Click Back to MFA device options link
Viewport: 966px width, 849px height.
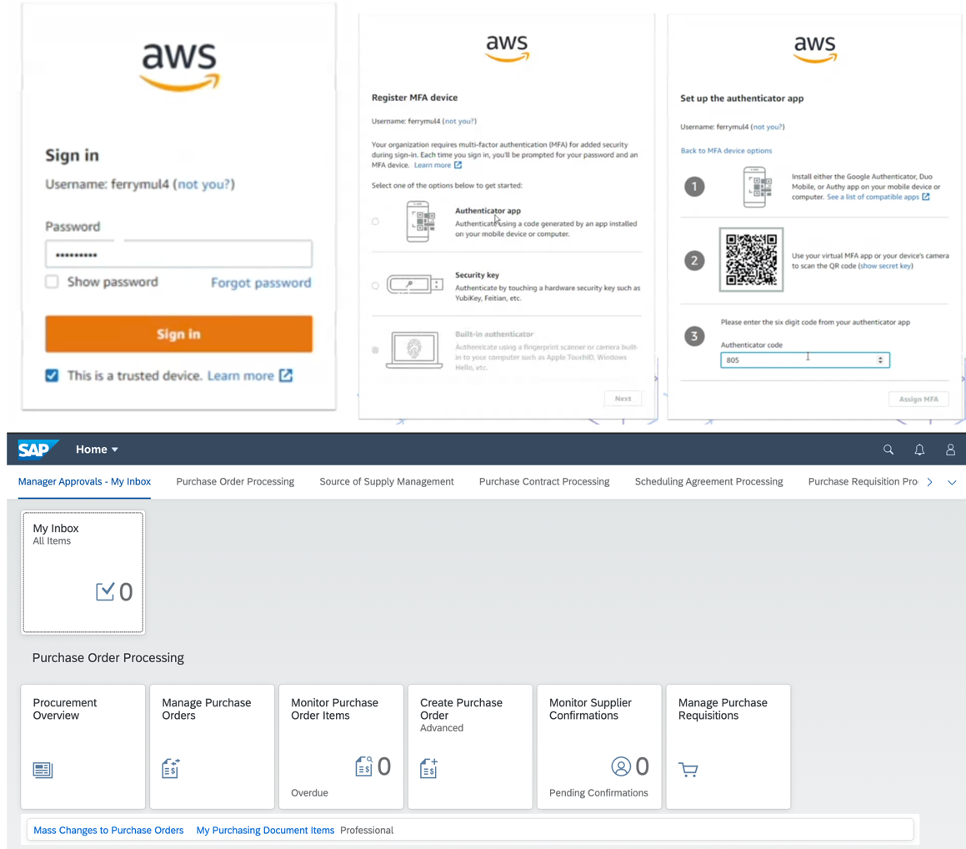pos(726,150)
